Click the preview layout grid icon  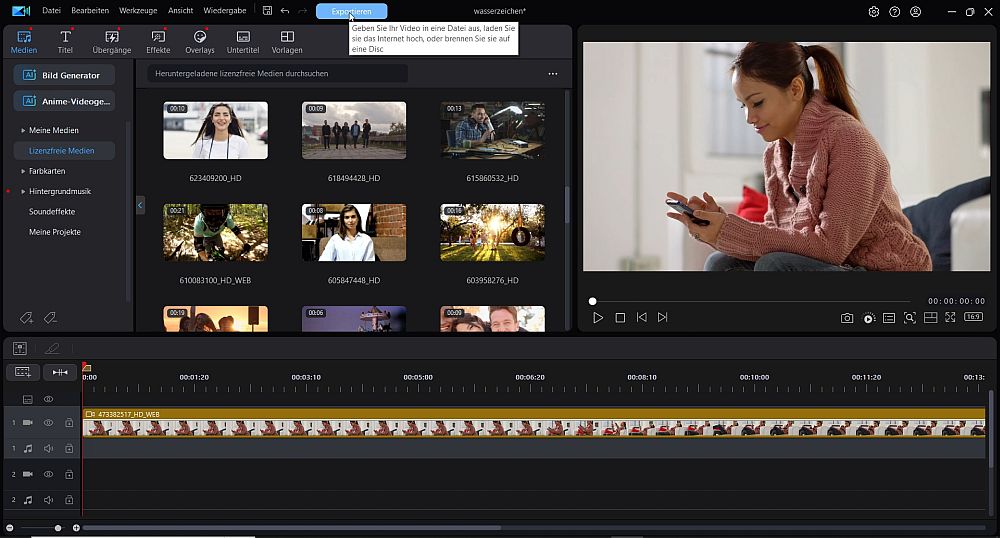coord(930,317)
